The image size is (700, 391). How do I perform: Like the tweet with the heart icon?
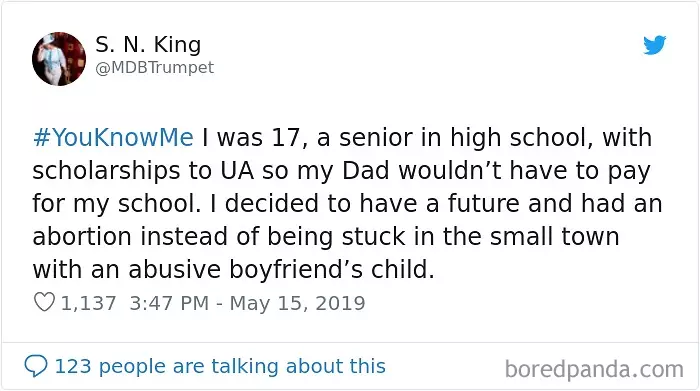tap(44, 302)
